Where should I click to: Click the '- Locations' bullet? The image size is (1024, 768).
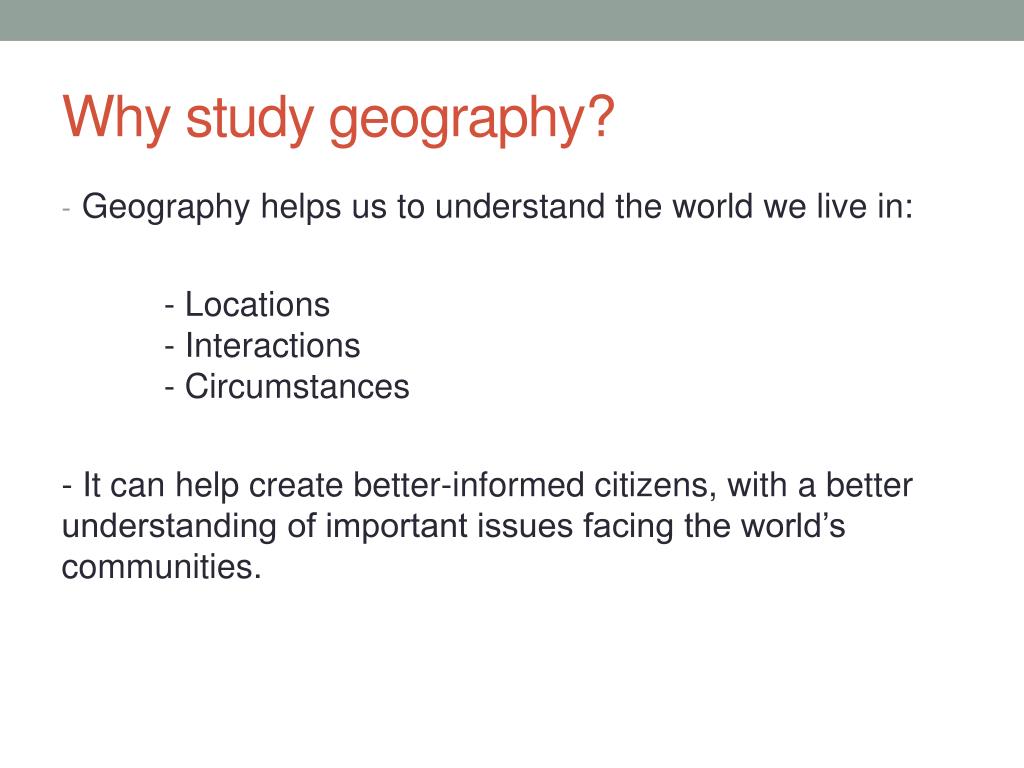point(248,305)
